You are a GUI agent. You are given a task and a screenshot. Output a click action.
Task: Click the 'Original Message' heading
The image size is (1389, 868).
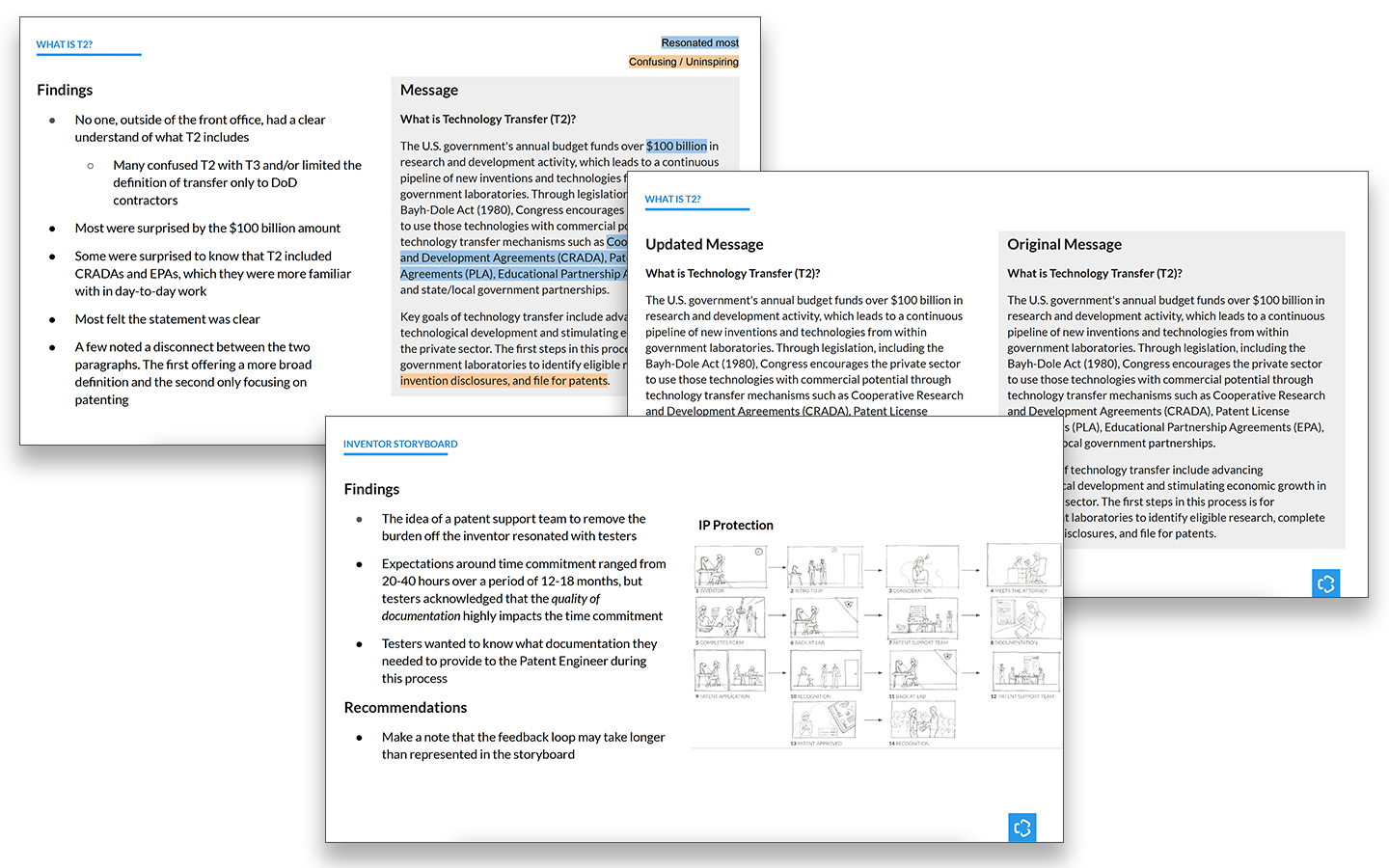[1064, 244]
